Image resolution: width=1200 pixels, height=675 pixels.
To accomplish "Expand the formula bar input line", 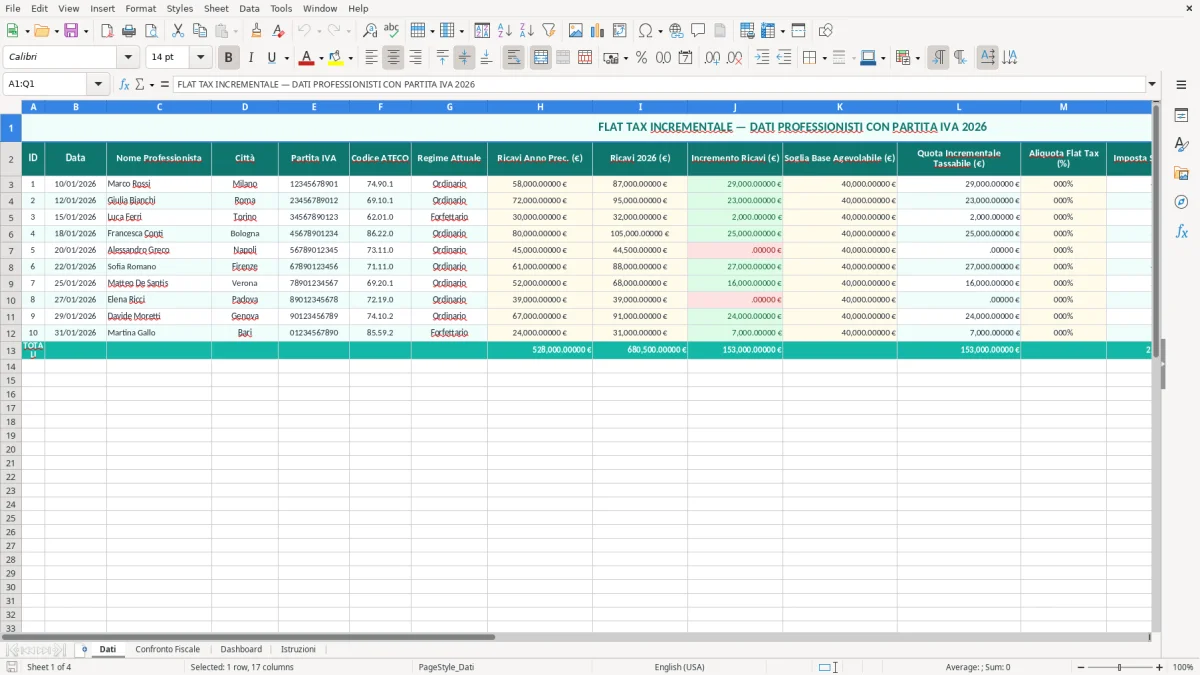I will click(1152, 84).
